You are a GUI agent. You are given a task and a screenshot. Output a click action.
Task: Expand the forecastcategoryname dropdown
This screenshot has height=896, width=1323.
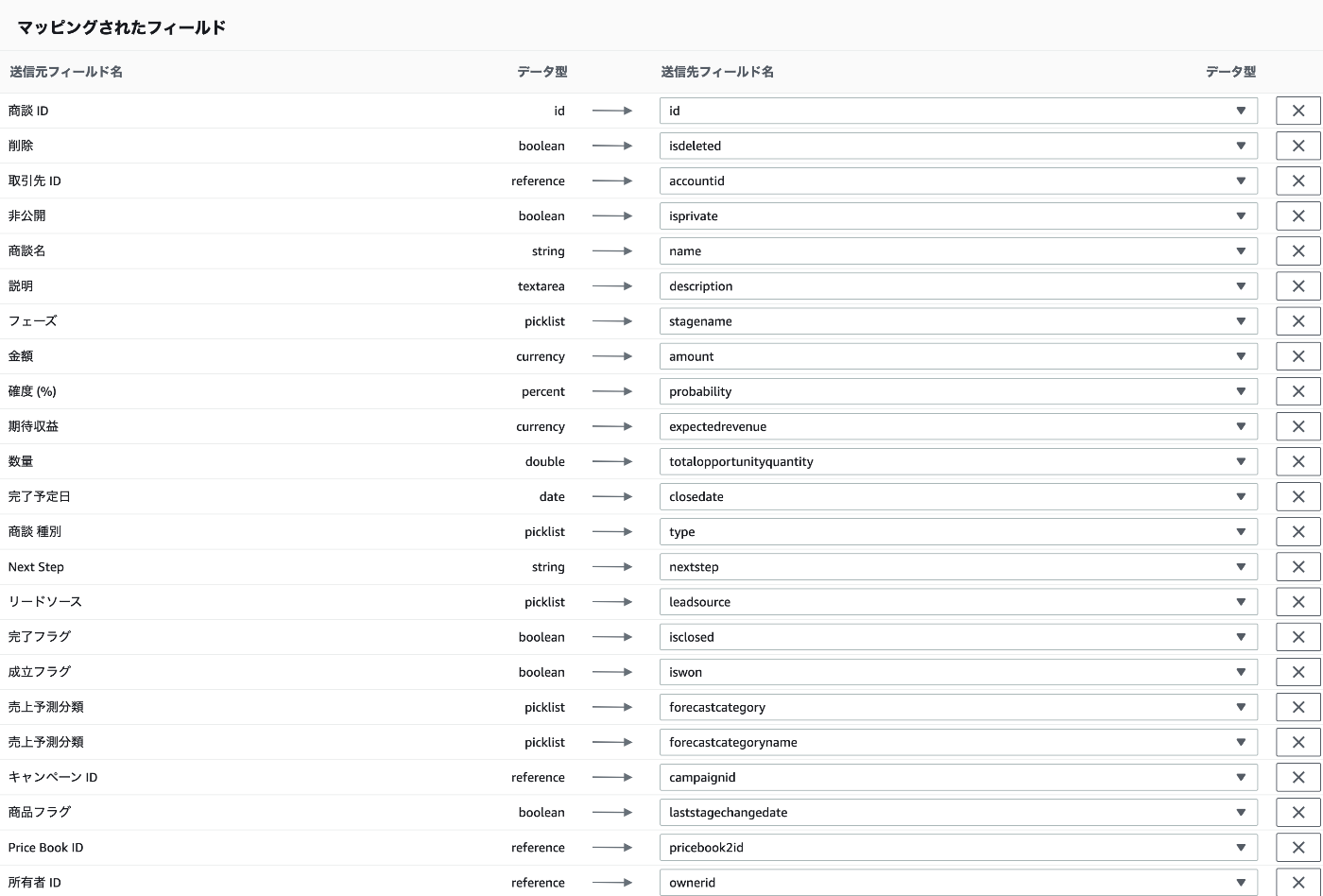[958, 742]
